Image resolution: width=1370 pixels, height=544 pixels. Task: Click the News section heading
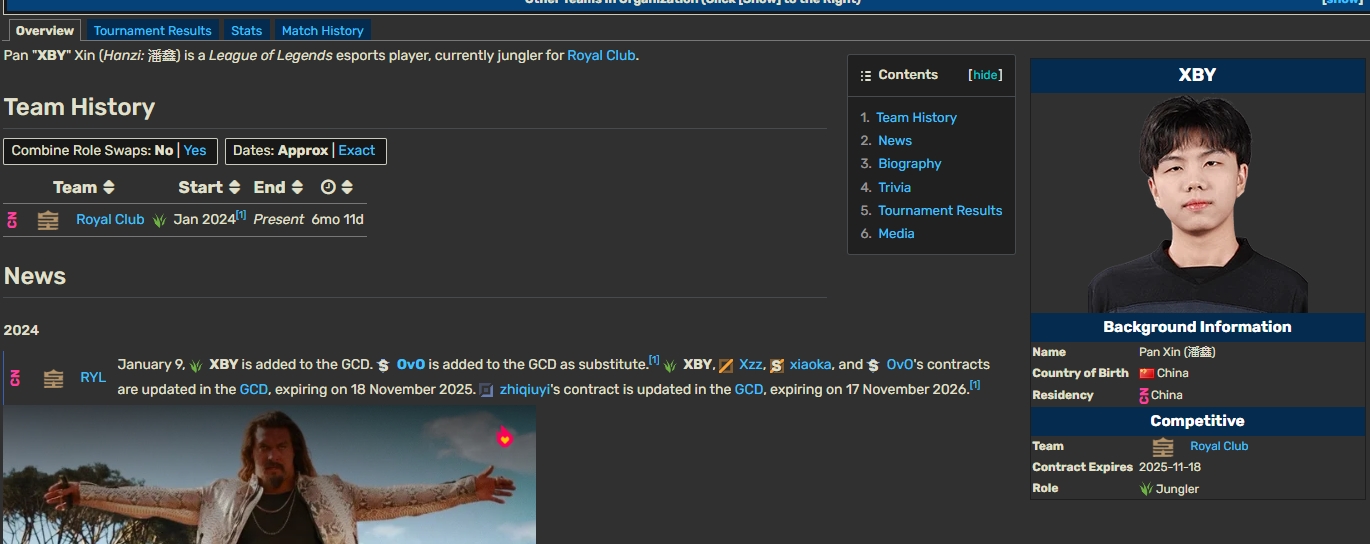[35, 276]
